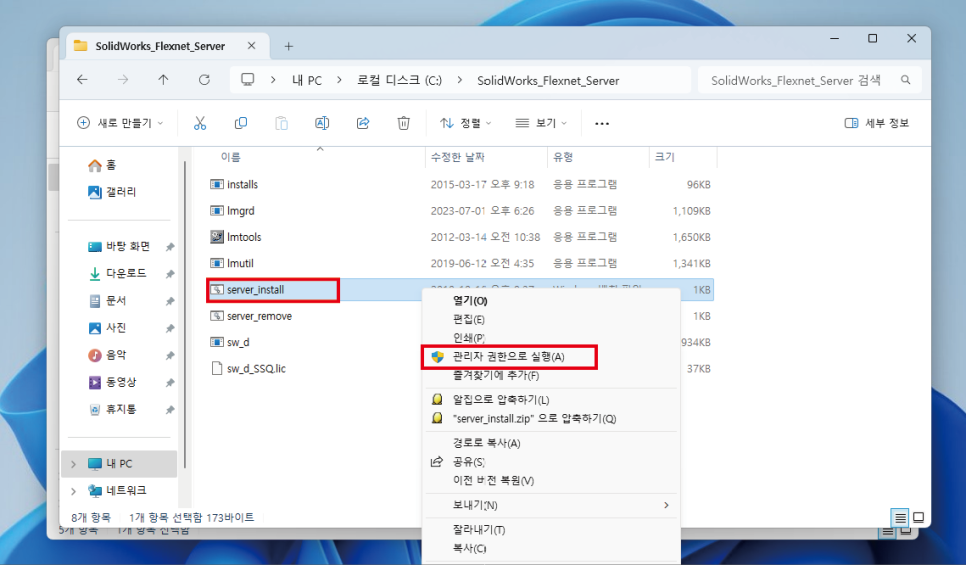
Task: Sort by the 이름 column header
Action: click(230, 157)
